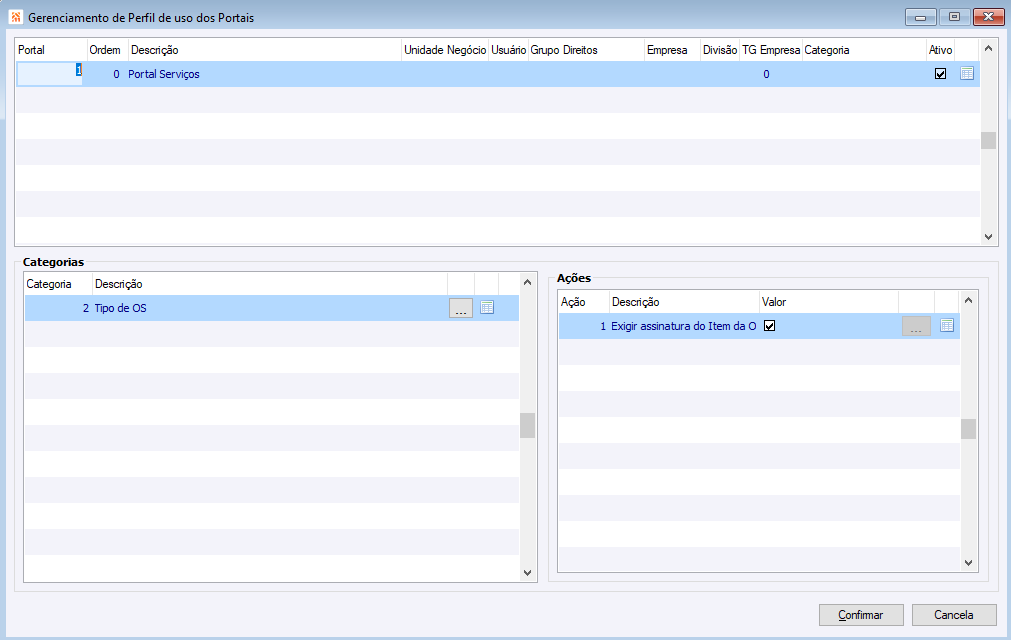Screen dimensions: 1011x640
Task: Click the Ordem value 0 cell
Action: coord(106,74)
